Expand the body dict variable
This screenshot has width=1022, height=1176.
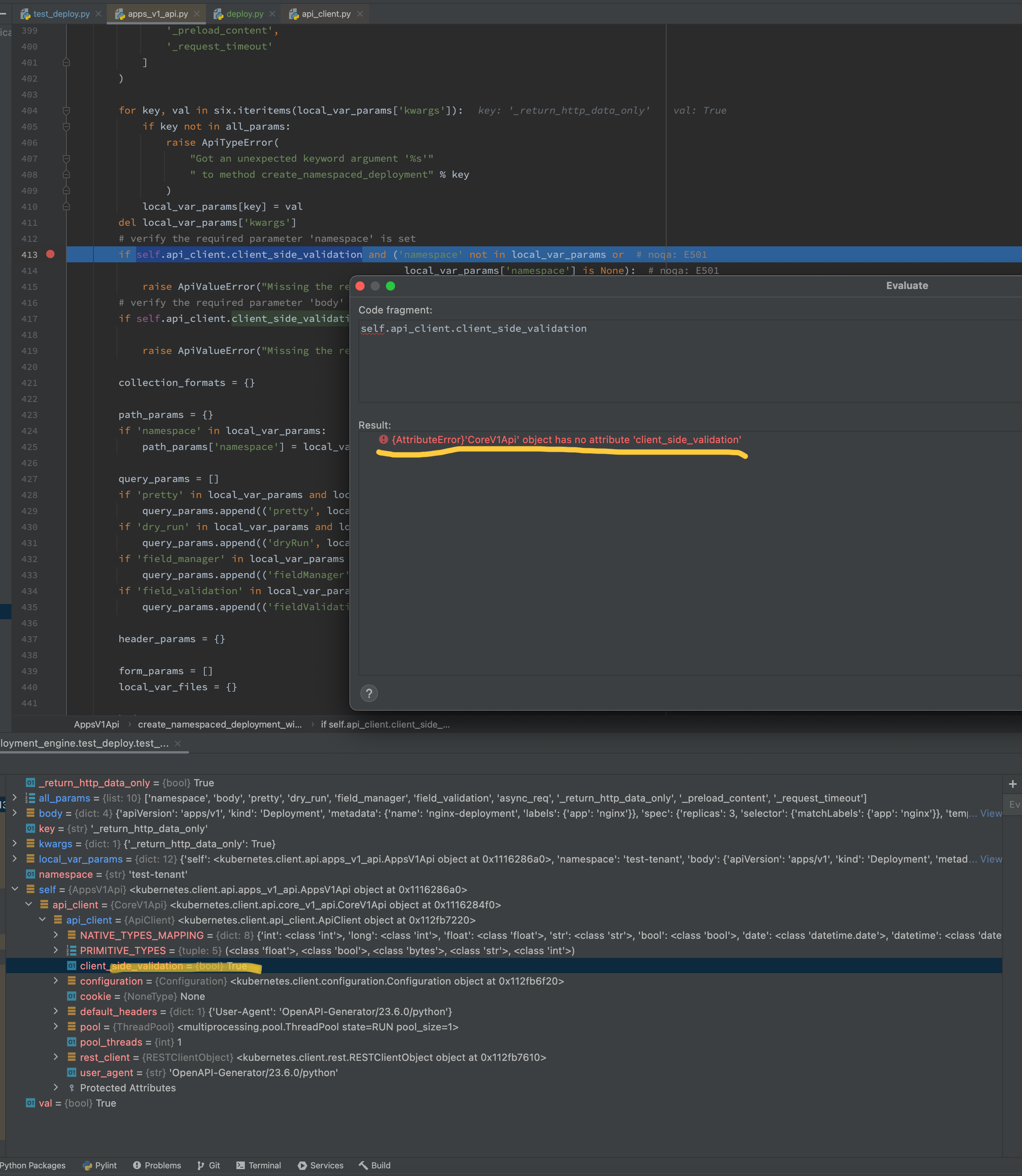point(15,813)
